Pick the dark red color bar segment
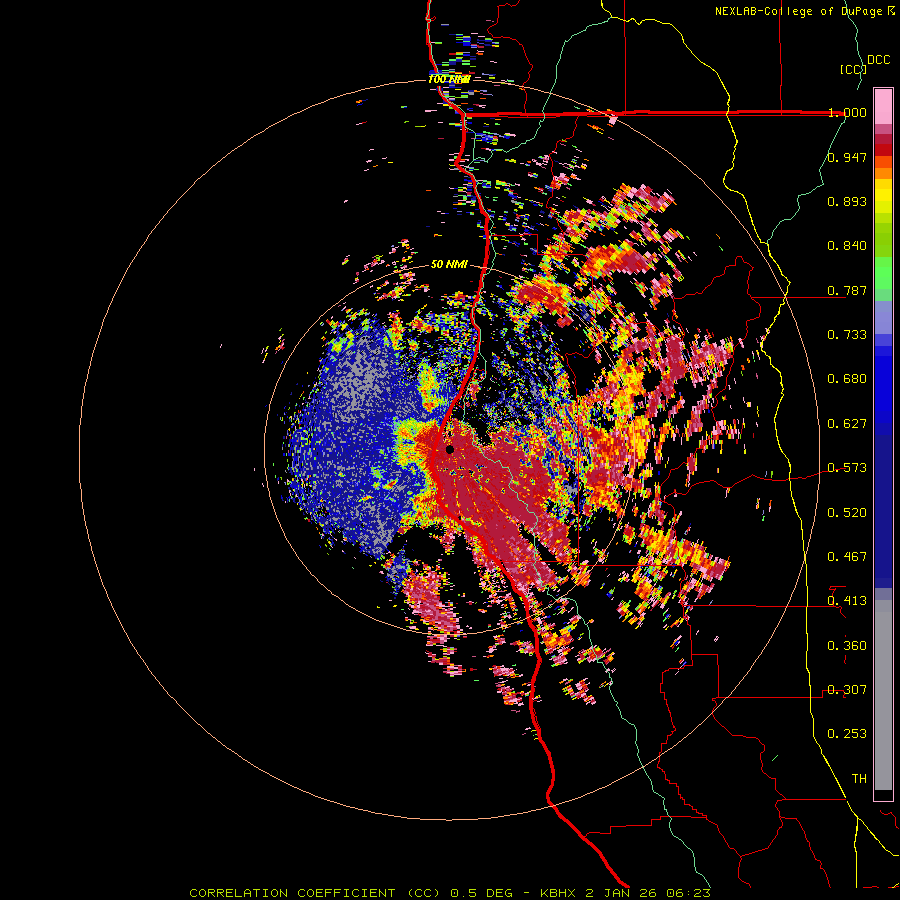The width and height of the screenshot is (900, 900). [x=883, y=139]
